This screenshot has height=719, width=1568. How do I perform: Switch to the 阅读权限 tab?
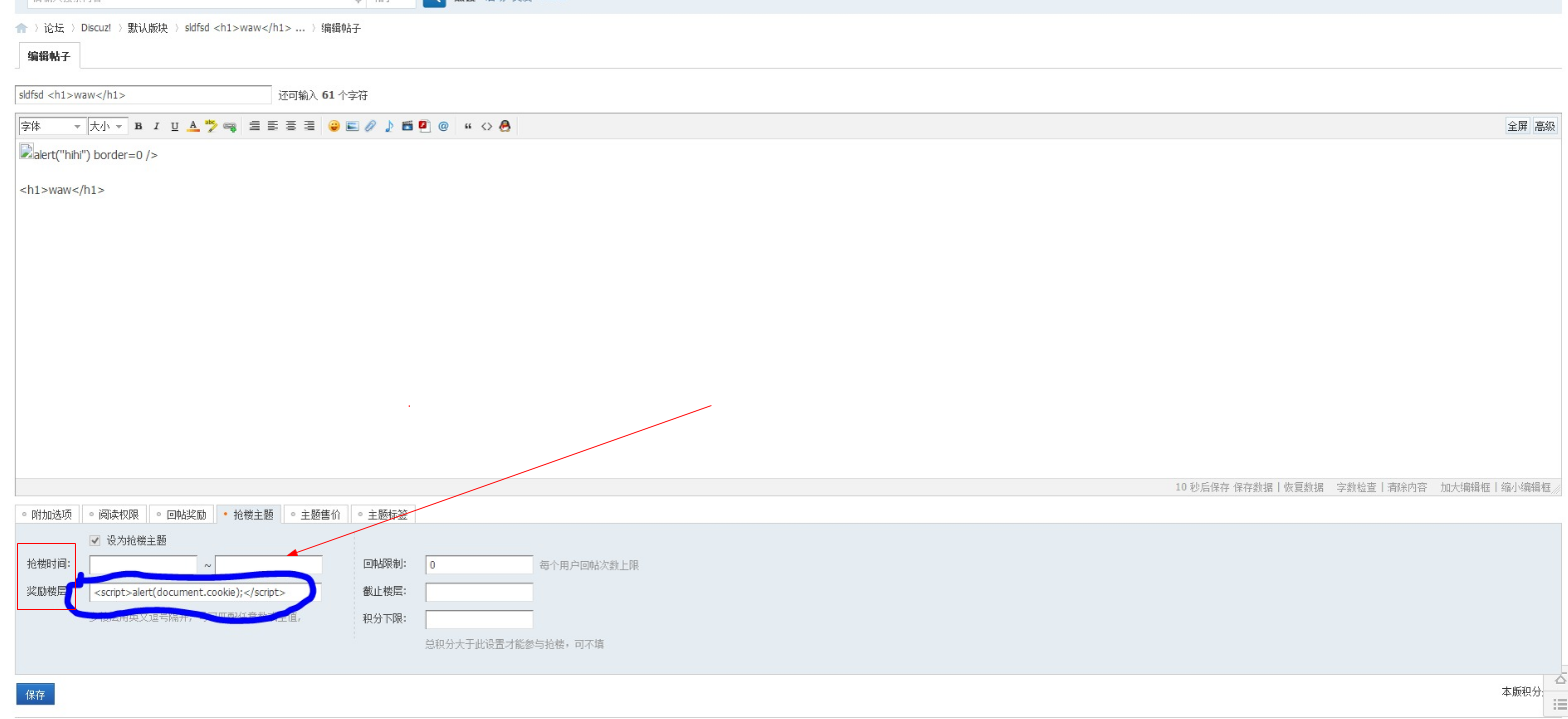click(115, 515)
